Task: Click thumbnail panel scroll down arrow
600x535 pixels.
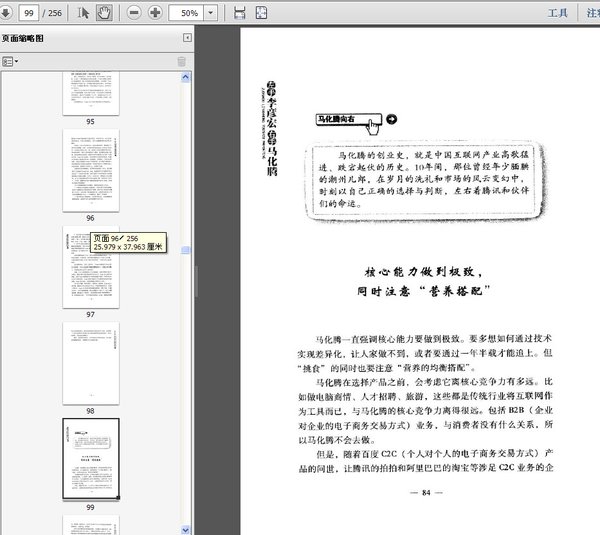Action: (x=186, y=530)
